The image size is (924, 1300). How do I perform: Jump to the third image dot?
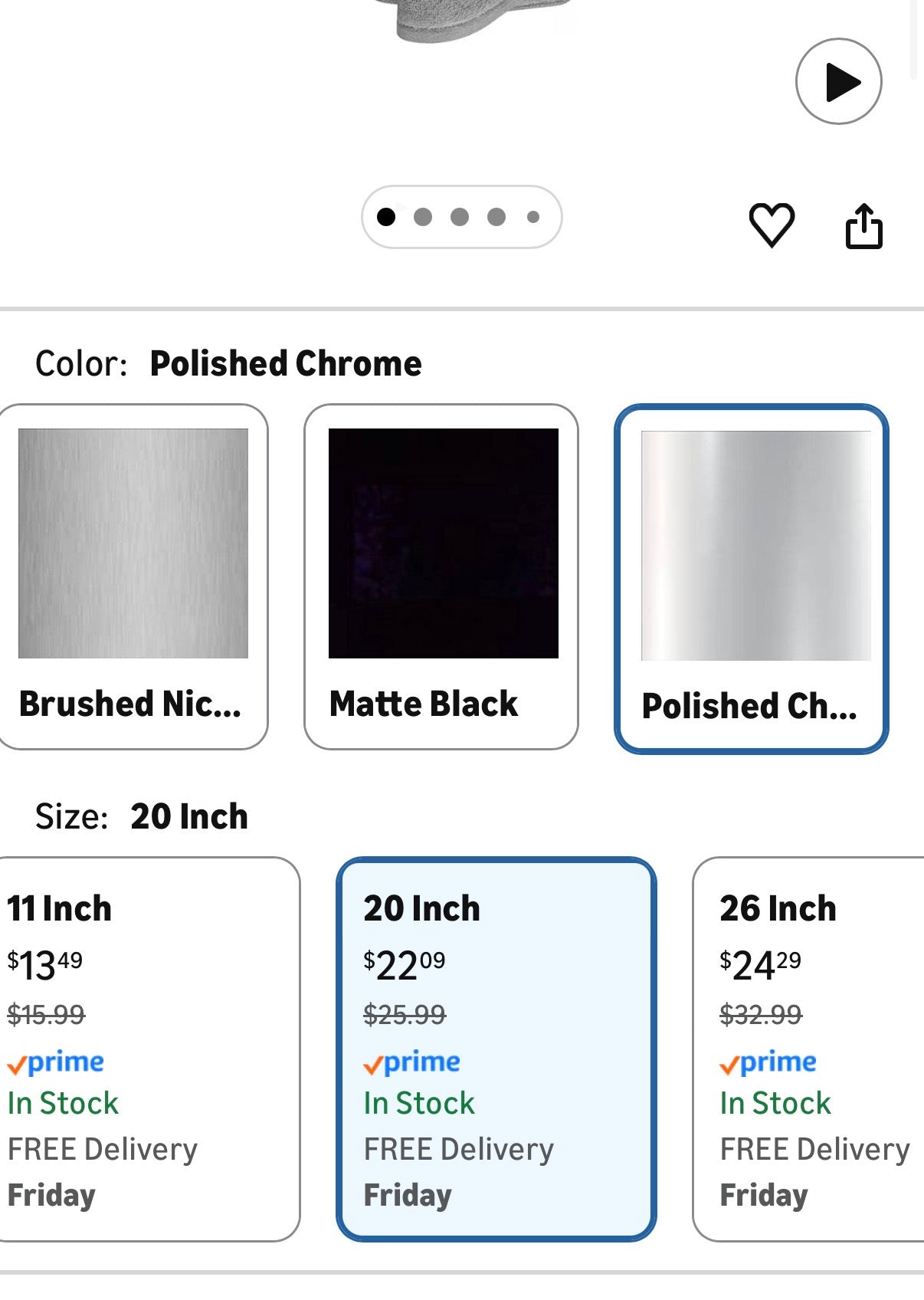click(460, 217)
